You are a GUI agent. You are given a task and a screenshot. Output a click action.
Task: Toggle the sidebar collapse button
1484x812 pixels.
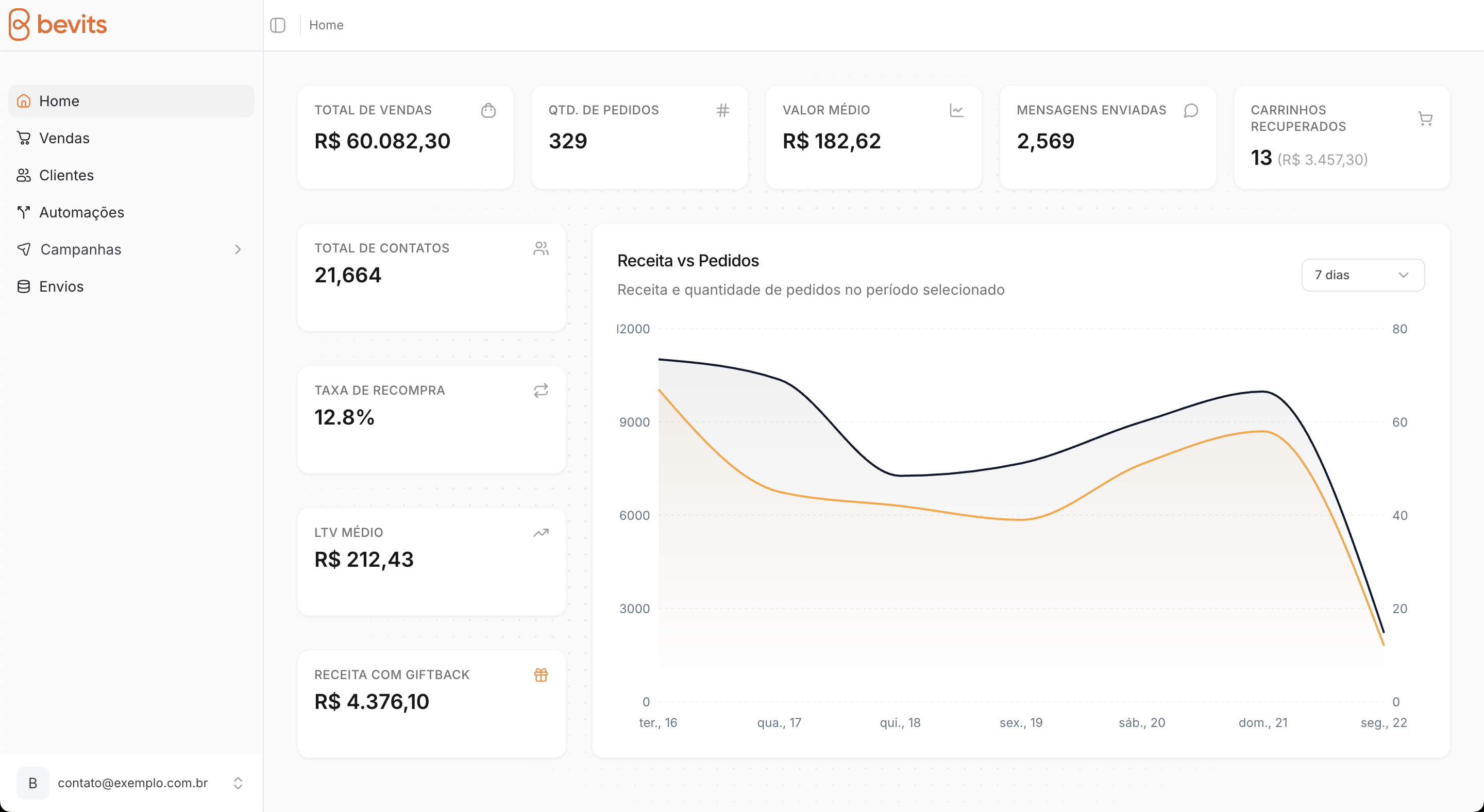pos(278,25)
